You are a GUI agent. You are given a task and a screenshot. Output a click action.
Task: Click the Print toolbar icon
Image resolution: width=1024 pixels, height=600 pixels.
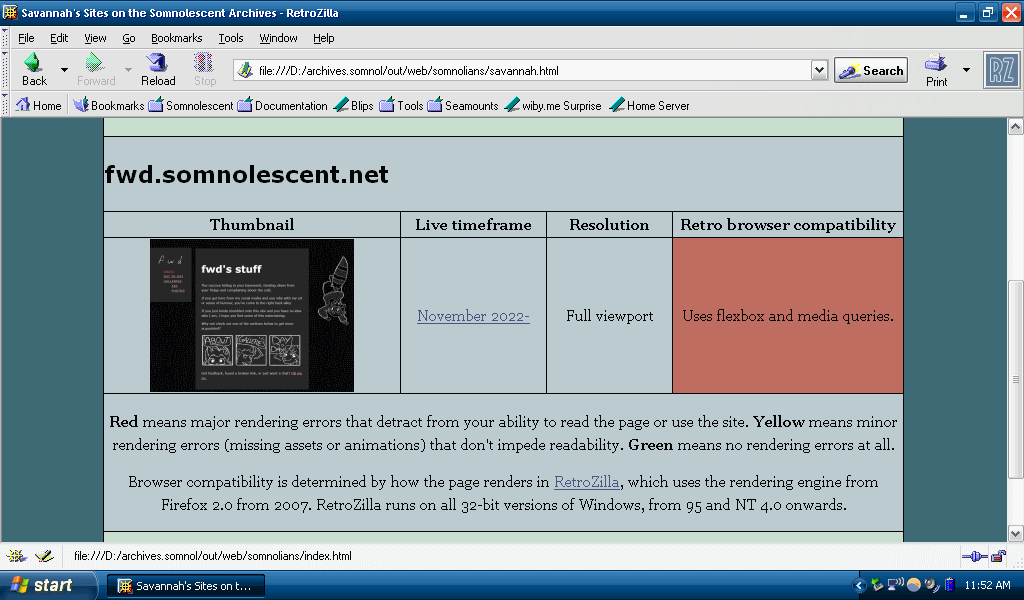pos(936,69)
